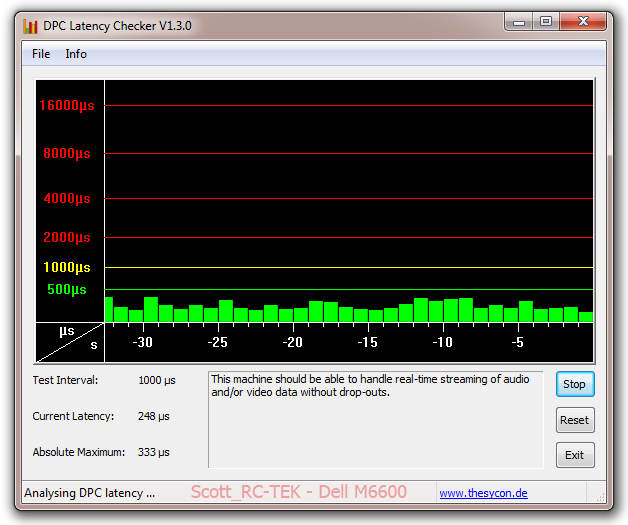
Task: Click the DPC Latency Checker V1.3.0 title
Action: [117, 26]
